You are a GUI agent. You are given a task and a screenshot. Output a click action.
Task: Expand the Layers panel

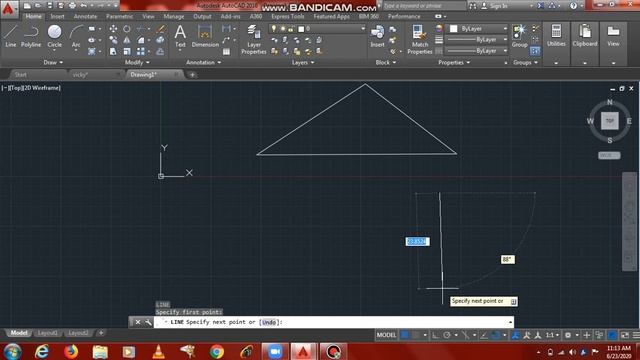click(x=303, y=62)
